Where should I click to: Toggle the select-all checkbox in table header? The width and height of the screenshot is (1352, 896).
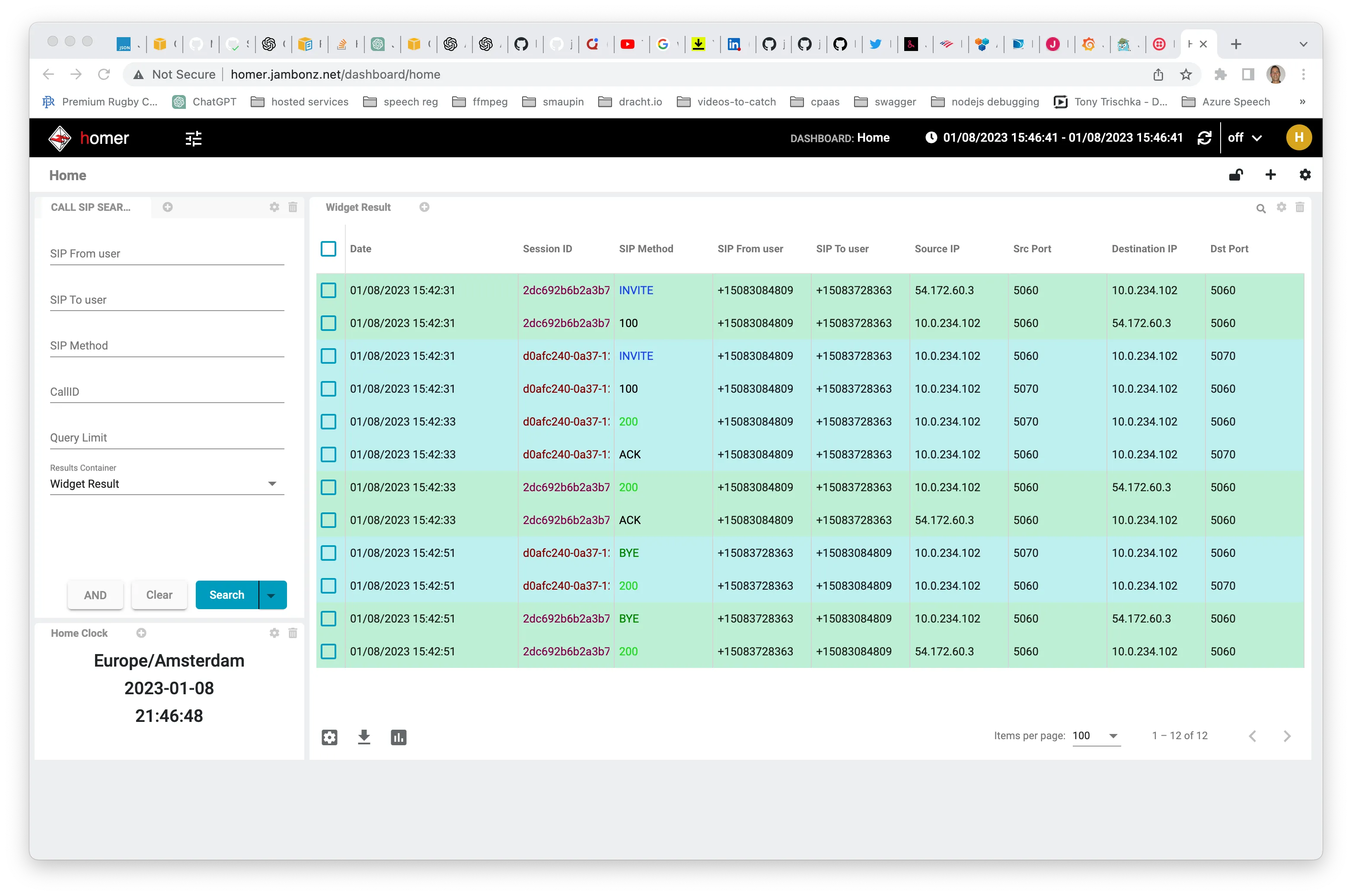point(328,249)
